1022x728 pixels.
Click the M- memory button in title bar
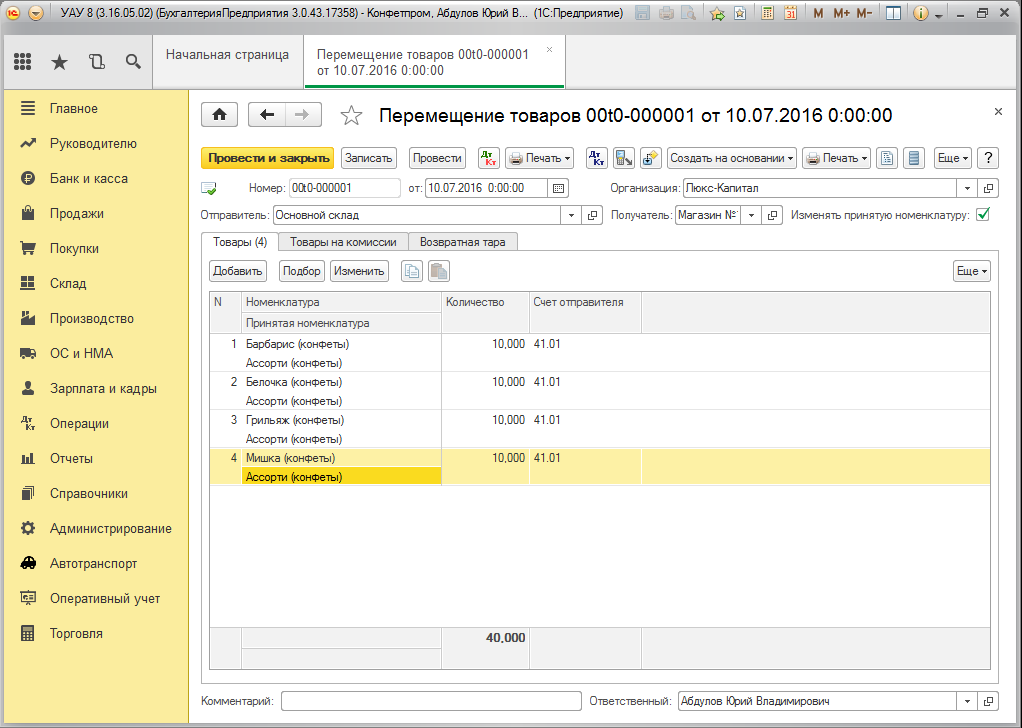click(x=864, y=13)
